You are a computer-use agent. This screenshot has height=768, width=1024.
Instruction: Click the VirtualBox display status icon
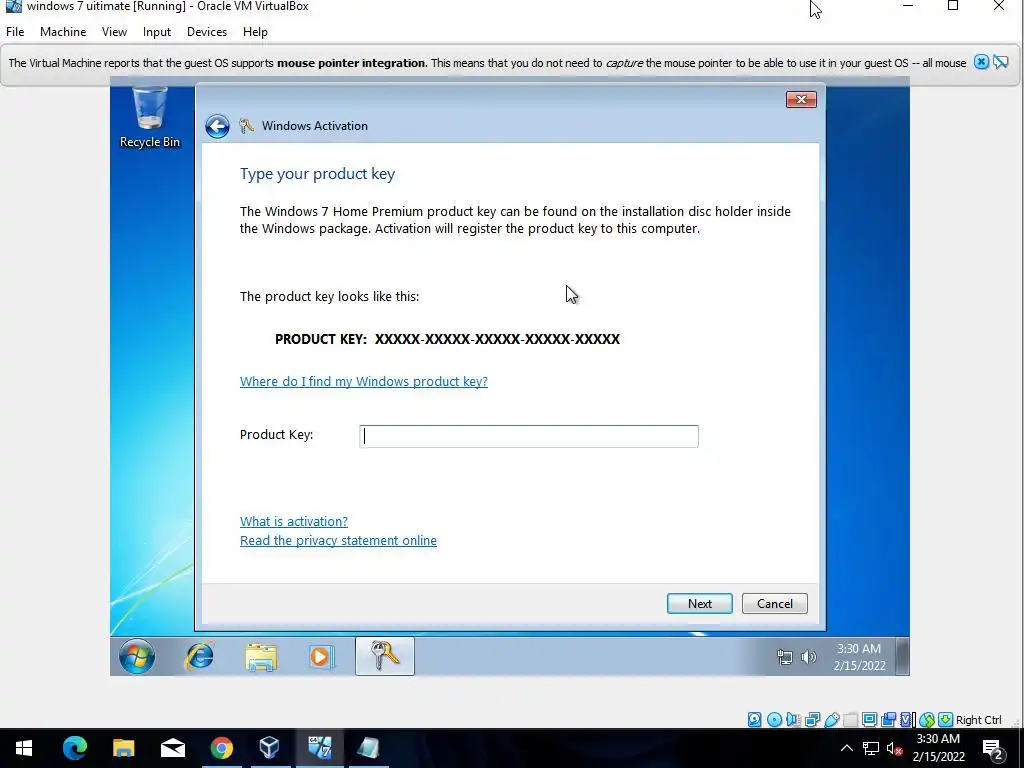point(869,720)
